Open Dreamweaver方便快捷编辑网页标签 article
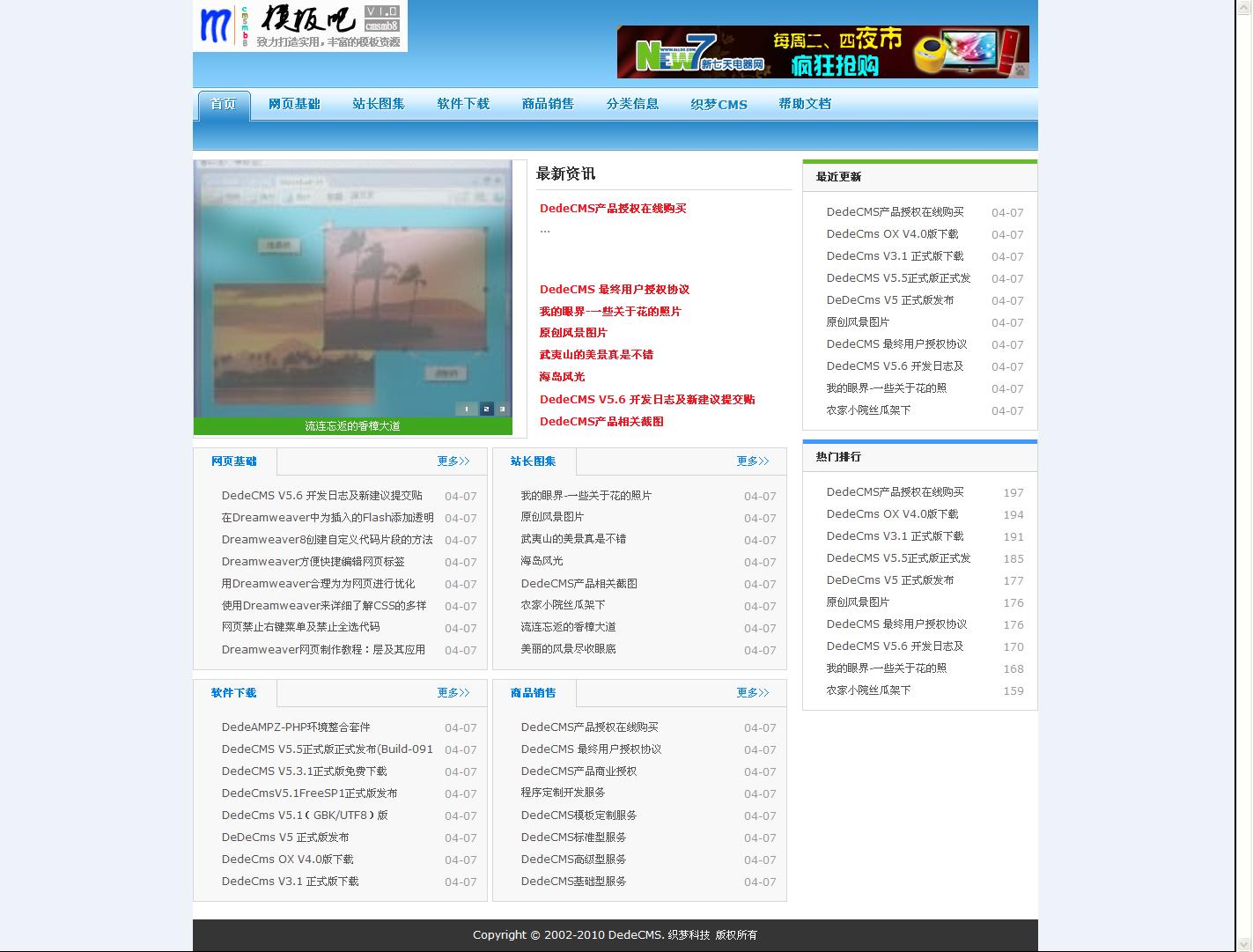Image resolution: width=1253 pixels, height=952 pixels. (313, 562)
